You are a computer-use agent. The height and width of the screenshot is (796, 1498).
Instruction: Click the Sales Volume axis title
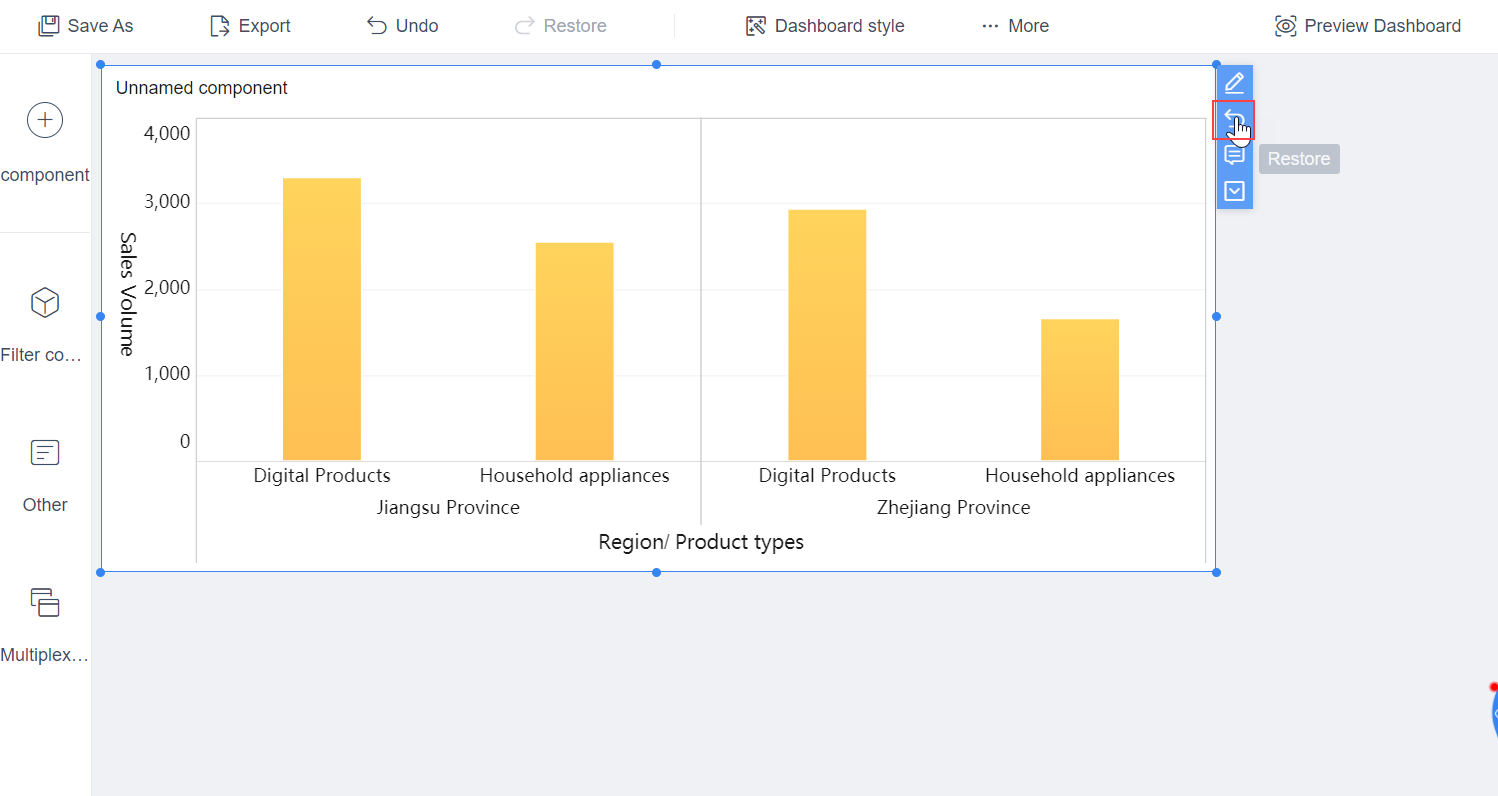pyautogui.click(x=127, y=294)
